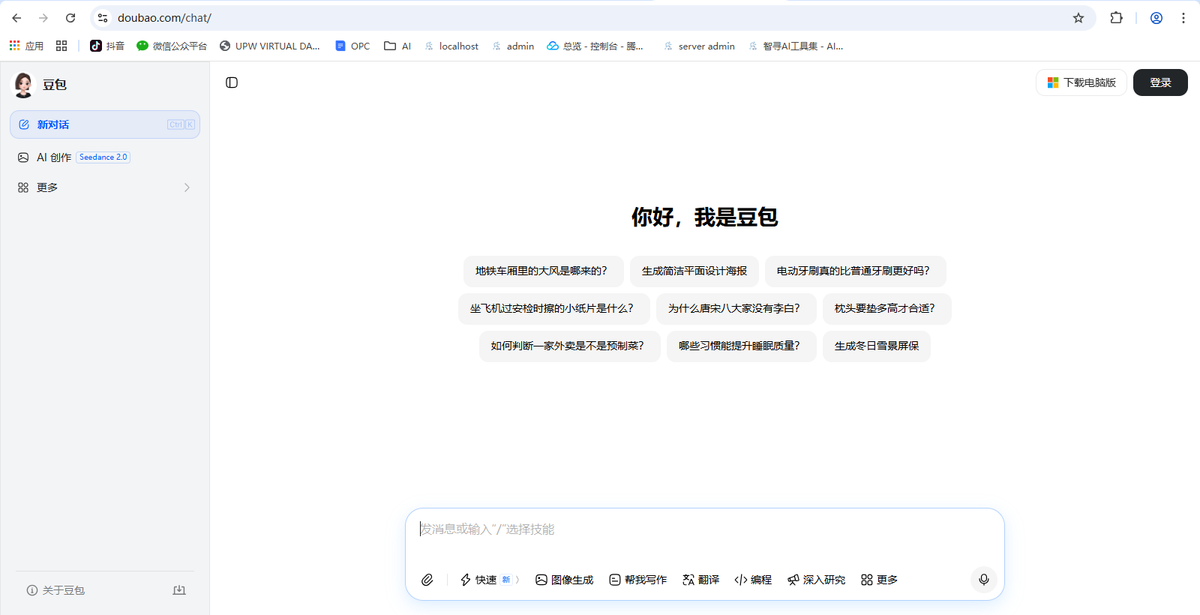Open the 微信公众平台 bookmark
The image size is (1200, 615).
coord(178,45)
